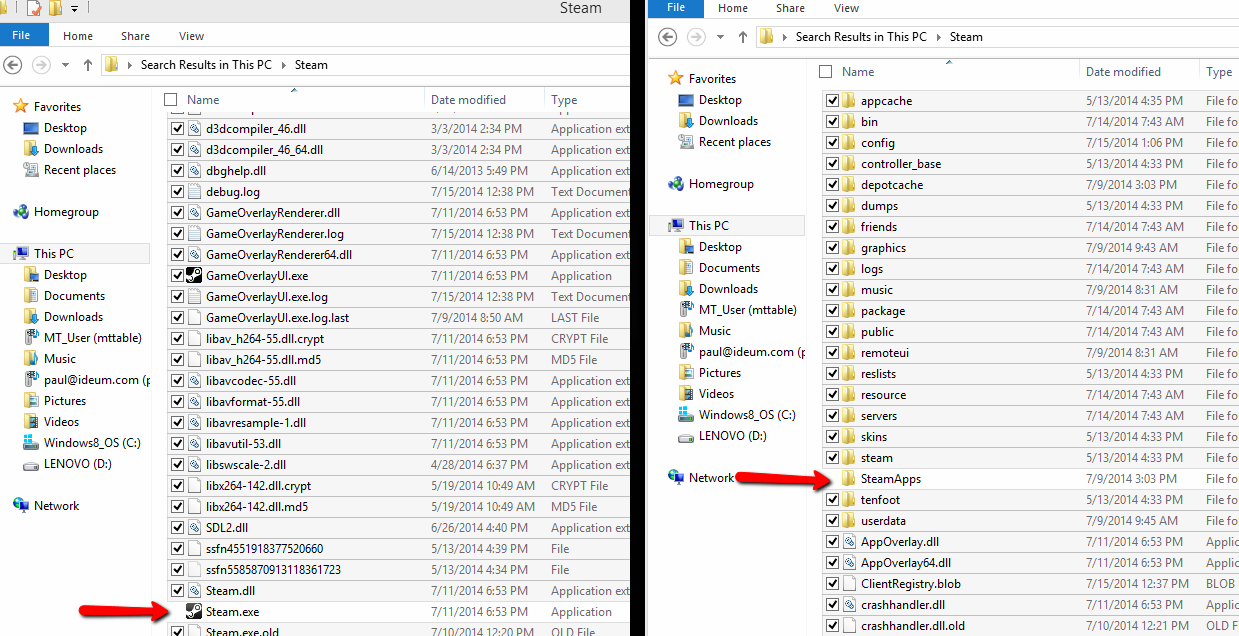This screenshot has width=1239, height=636.
Task: Click the GameOverlayUI.exe Steam icon in left window
Action: (x=195, y=275)
